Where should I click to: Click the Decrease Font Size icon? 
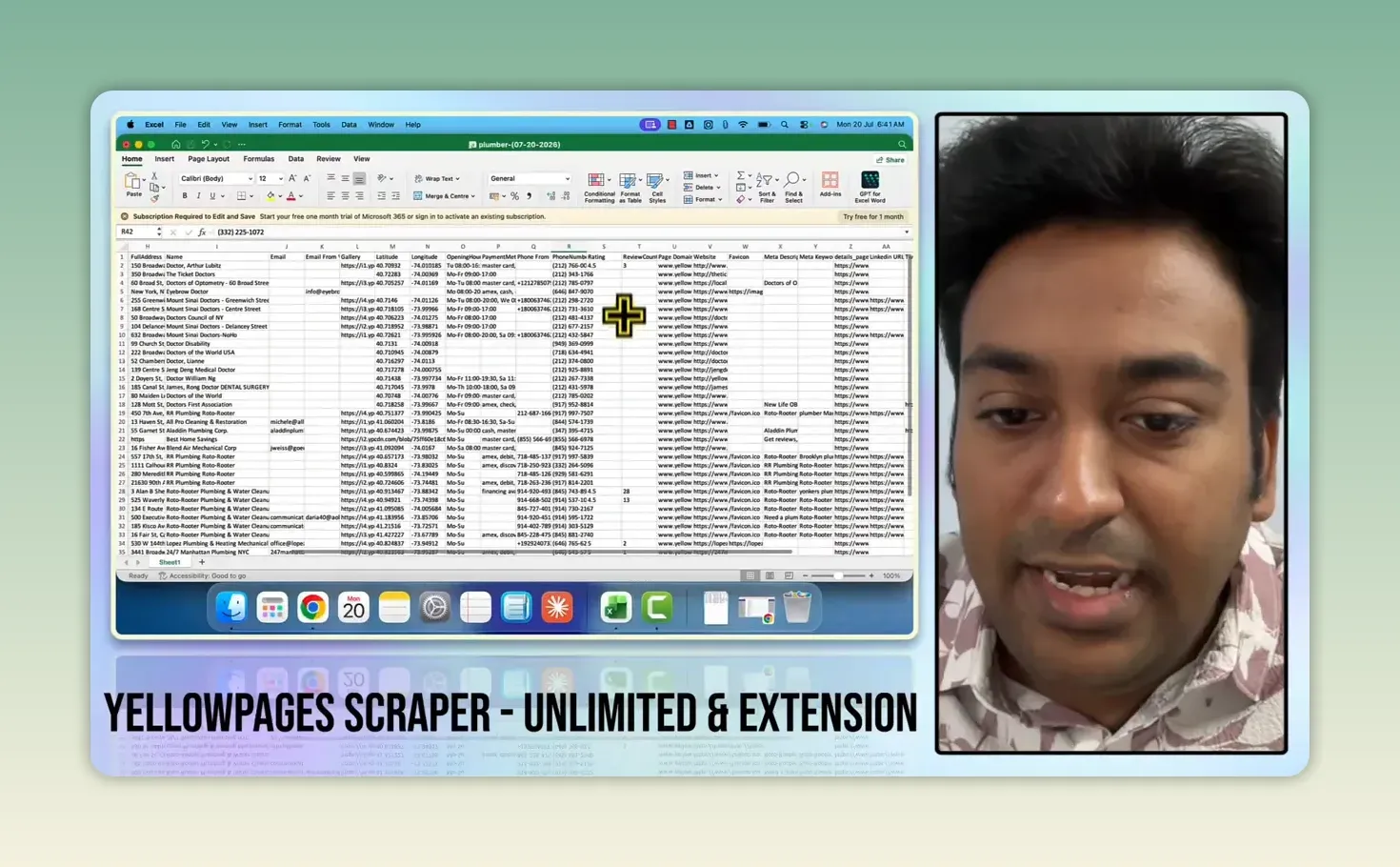(x=307, y=178)
